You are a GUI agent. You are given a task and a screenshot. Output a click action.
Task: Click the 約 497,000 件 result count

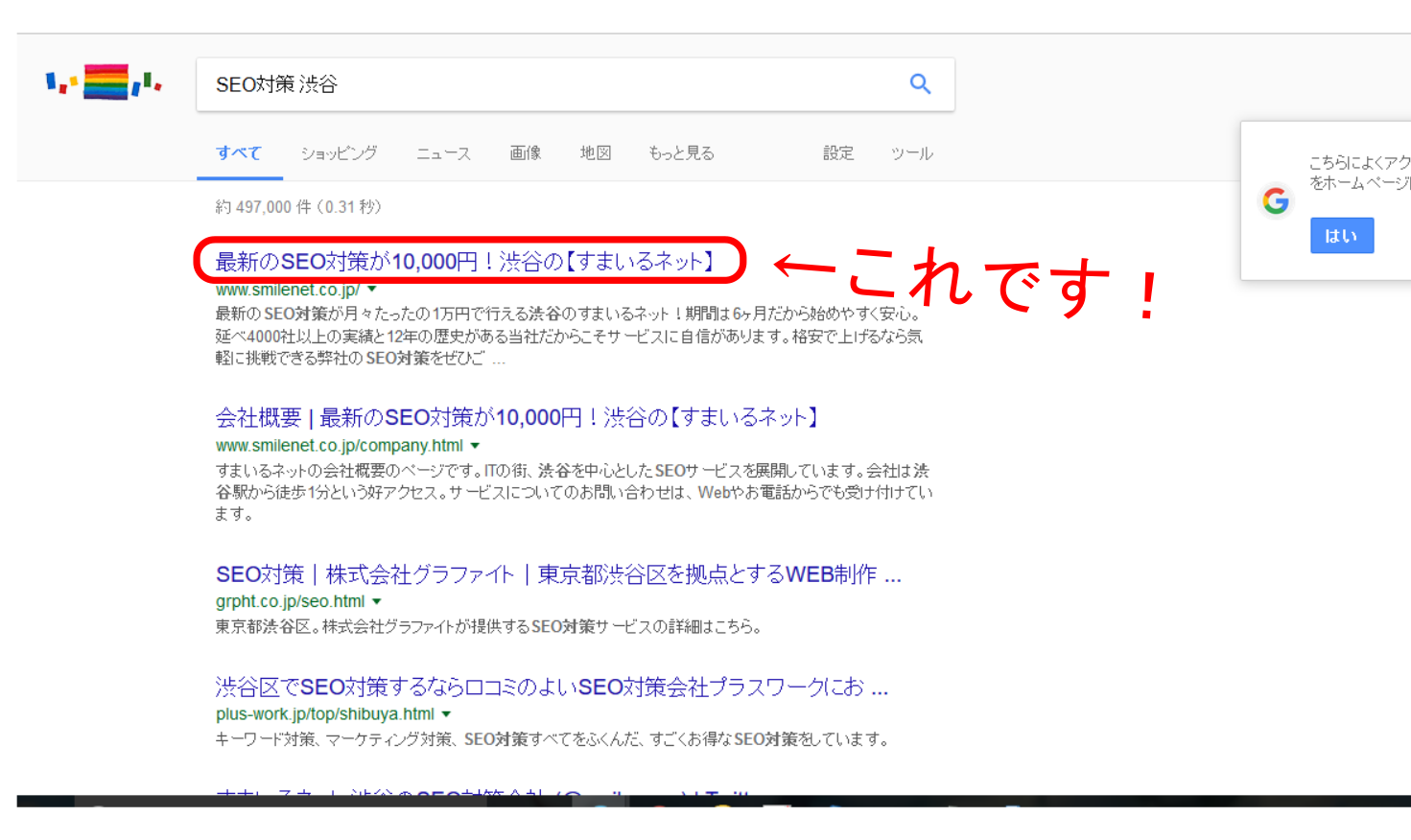tap(298, 207)
